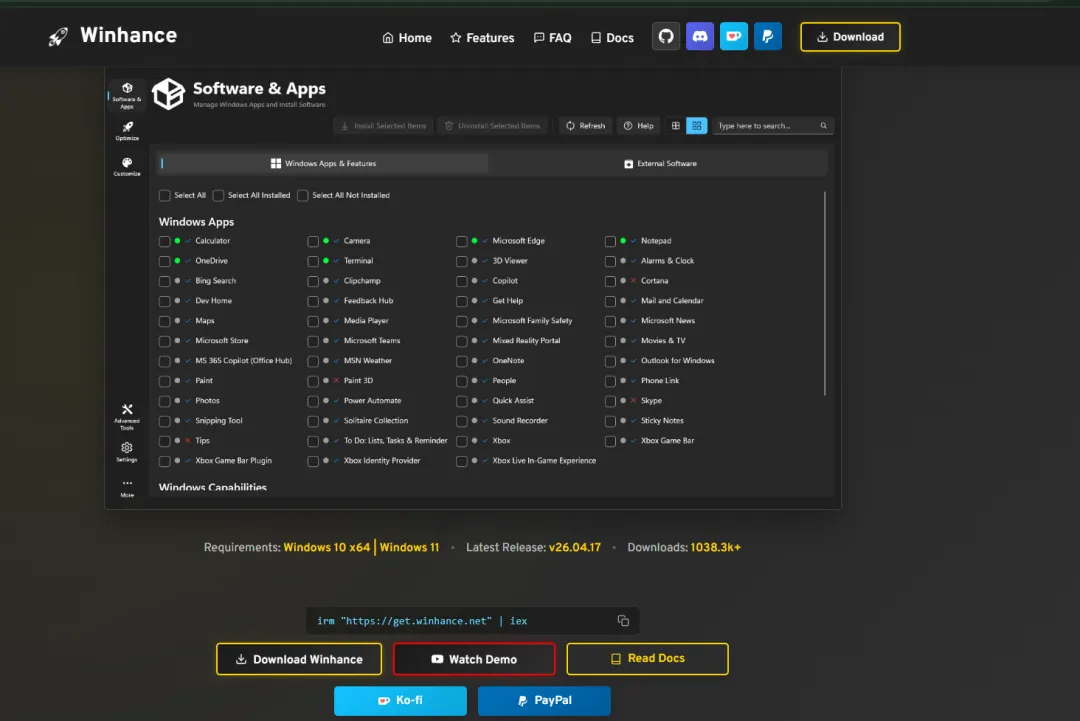1080x721 pixels.
Task: Click the Skype app label
Action: click(651, 401)
